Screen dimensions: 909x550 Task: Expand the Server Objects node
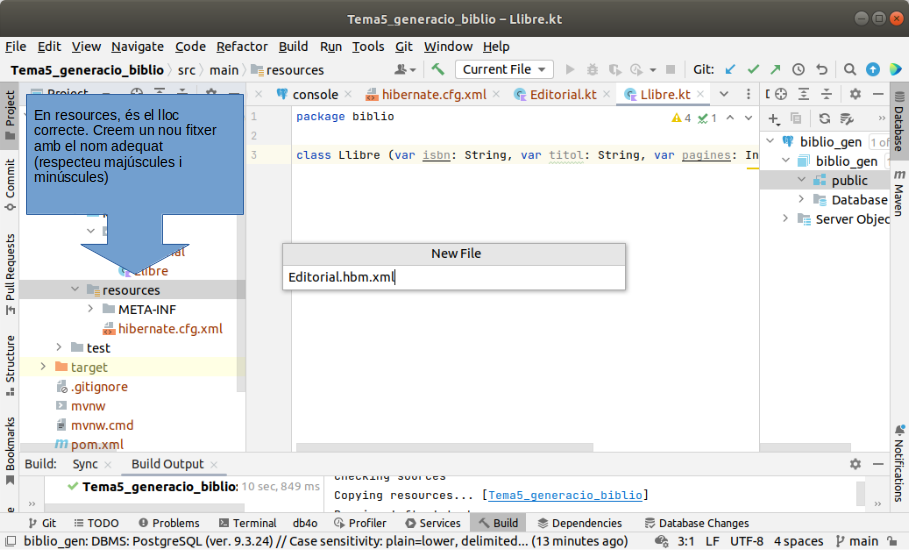click(x=786, y=218)
